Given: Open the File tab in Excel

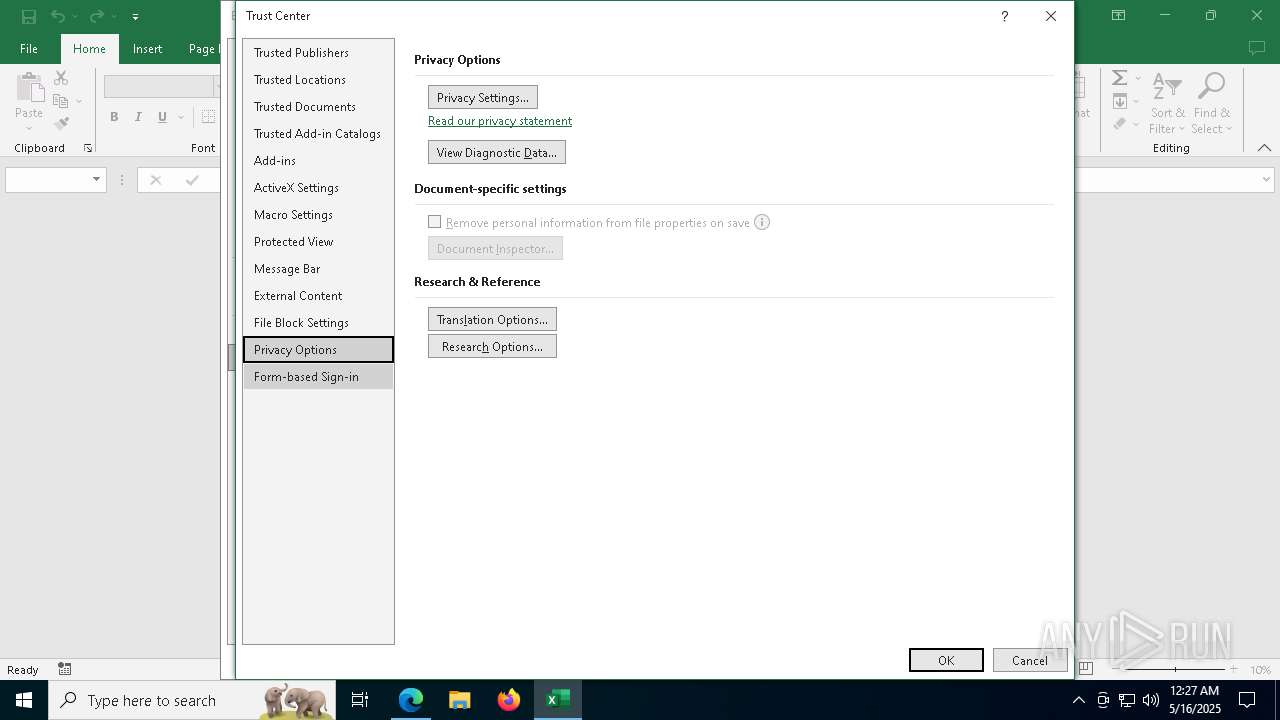Looking at the screenshot, I should click(x=29, y=48).
